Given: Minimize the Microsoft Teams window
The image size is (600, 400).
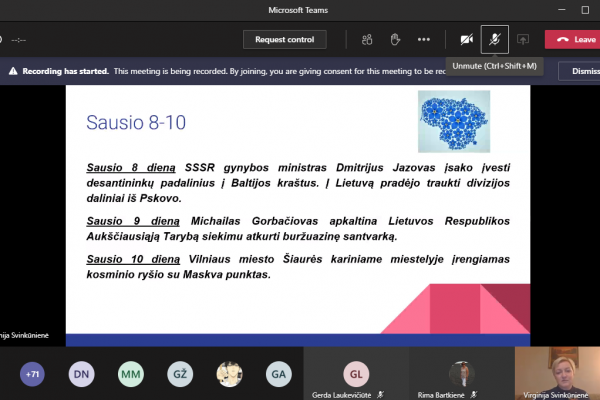Looking at the screenshot, I should [x=561, y=10].
